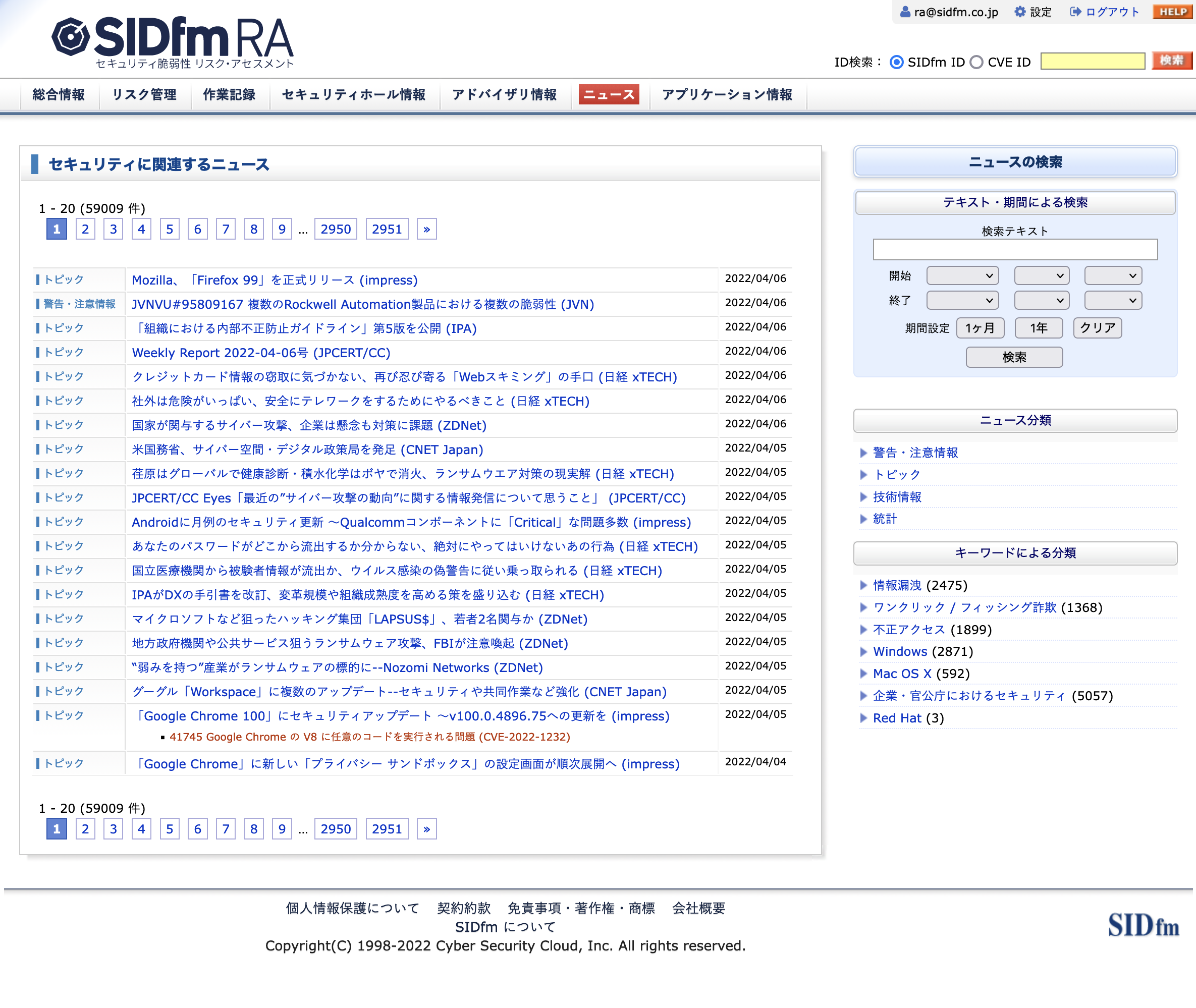This screenshot has width=1196, height=1008.
Task: Click the ID検索 検索 button
Action: pyautogui.click(x=1172, y=61)
